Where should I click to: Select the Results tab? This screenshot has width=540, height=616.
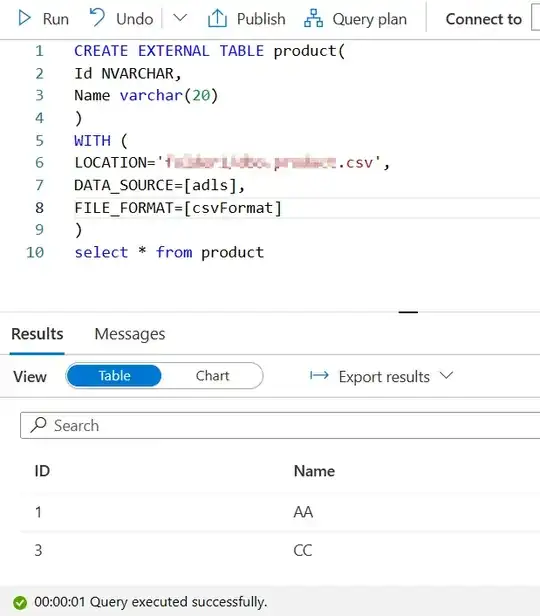[x=37, y=334]
